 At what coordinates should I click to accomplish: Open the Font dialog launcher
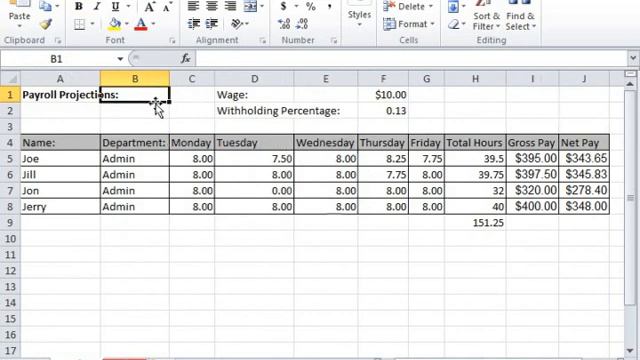[x=172, y=40]
